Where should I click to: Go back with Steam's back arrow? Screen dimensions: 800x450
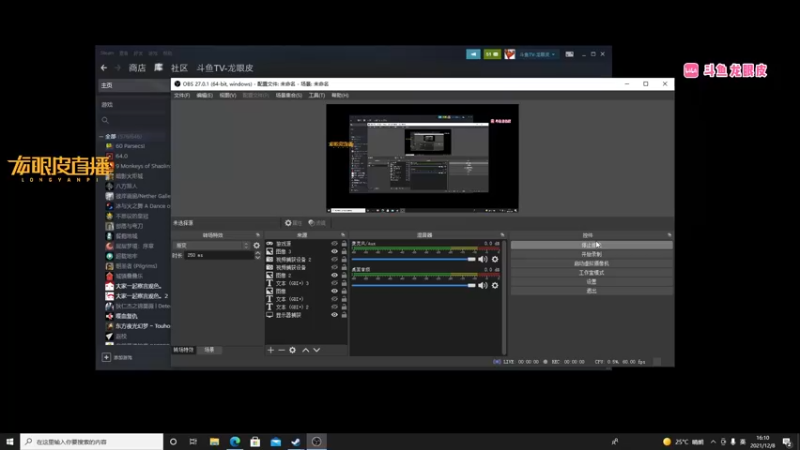coord(104,68)
